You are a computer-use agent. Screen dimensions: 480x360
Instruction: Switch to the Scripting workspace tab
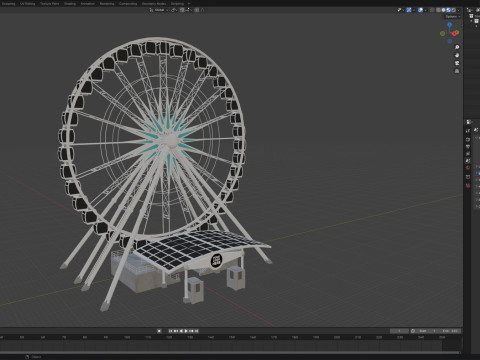tap(177, 4)
